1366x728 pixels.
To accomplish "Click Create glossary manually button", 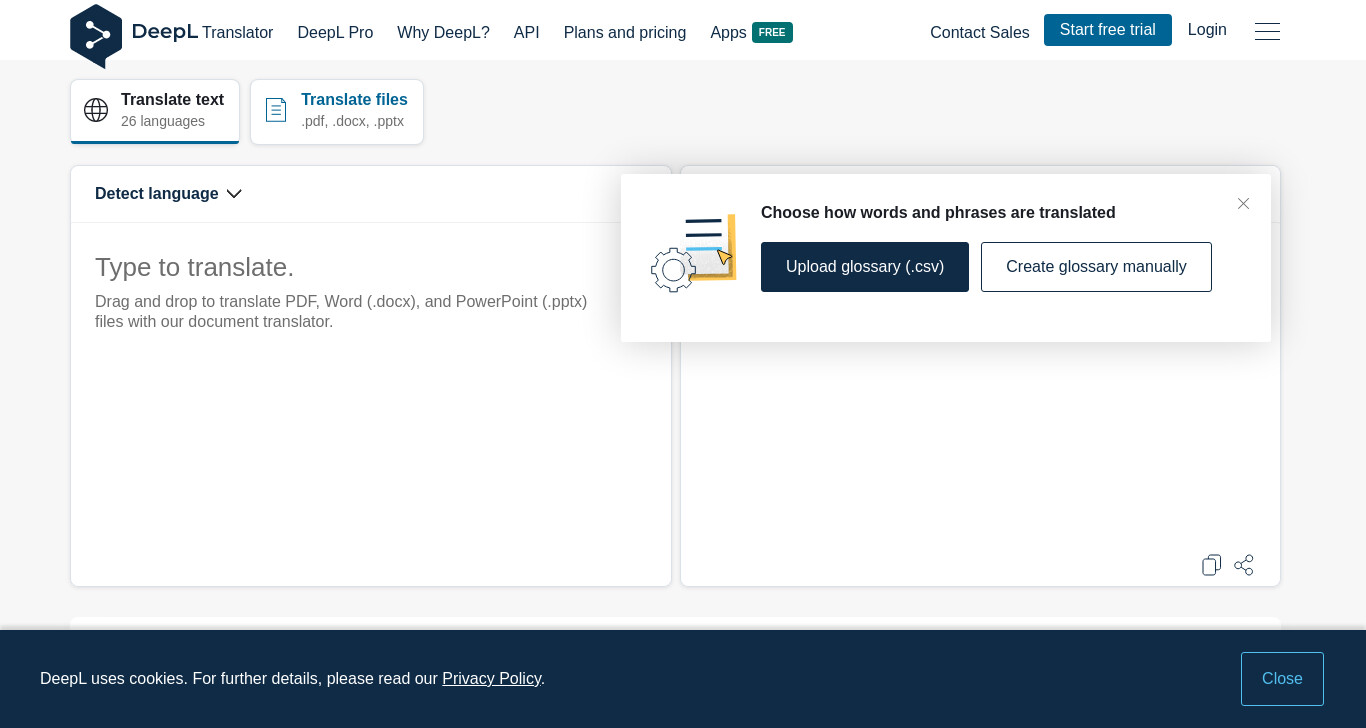I will 1096,267.
